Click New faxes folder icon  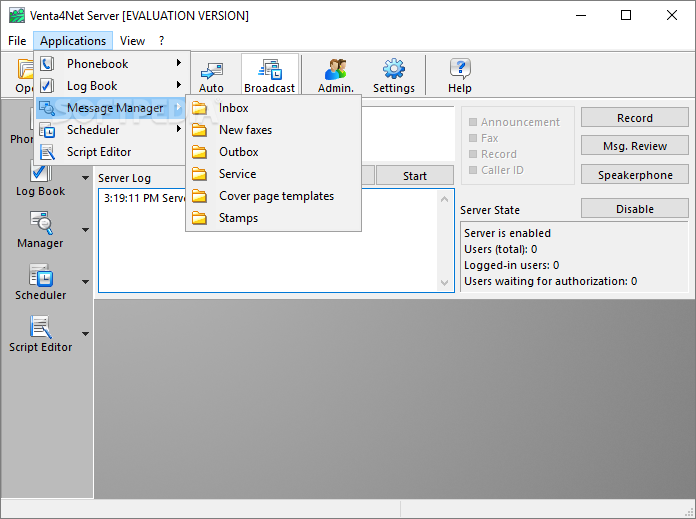coord(199,130)
